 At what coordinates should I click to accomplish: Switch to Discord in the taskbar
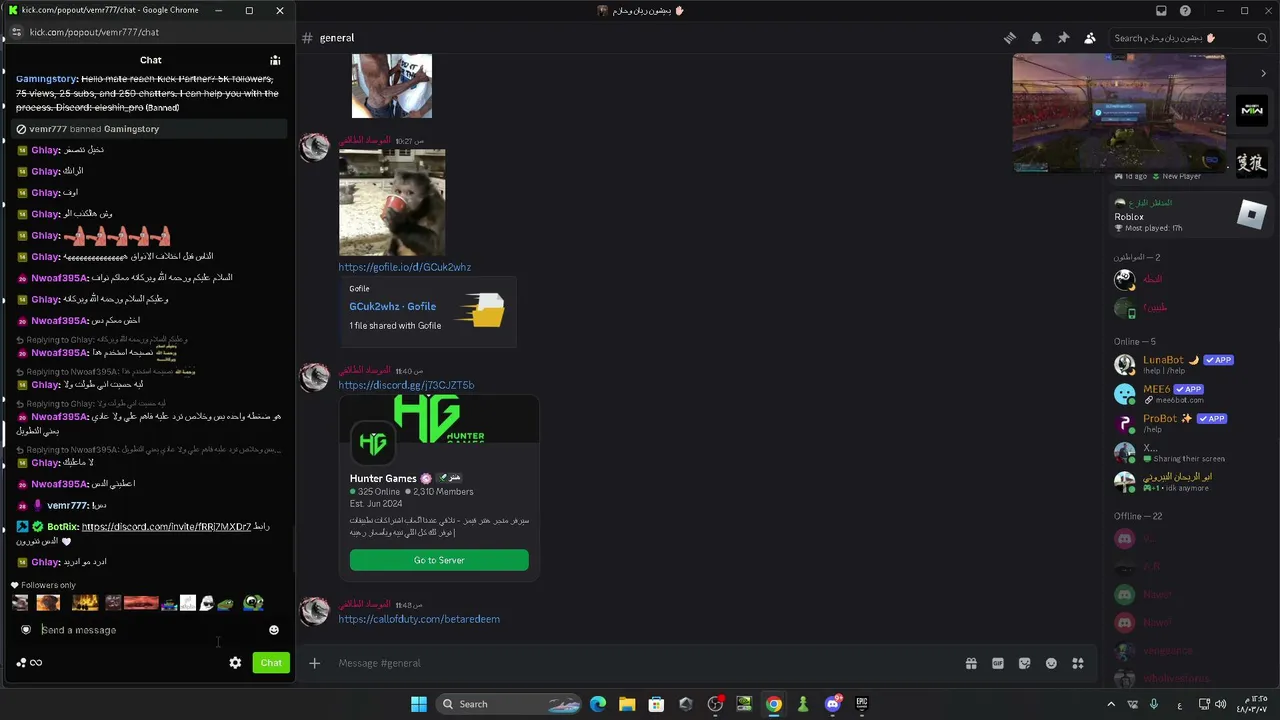coord(833,704)
